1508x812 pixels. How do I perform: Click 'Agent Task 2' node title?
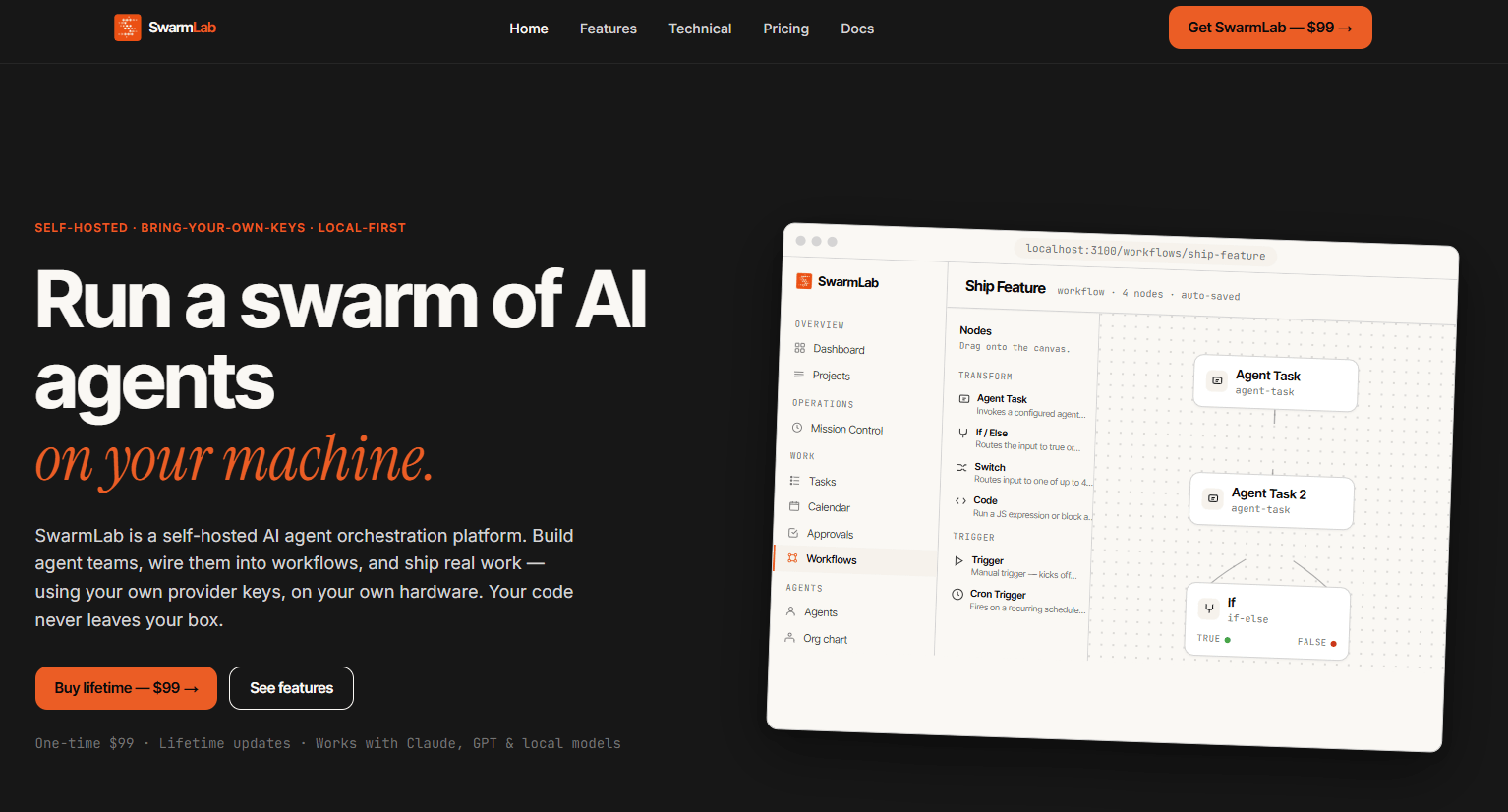coord(1269,493)
